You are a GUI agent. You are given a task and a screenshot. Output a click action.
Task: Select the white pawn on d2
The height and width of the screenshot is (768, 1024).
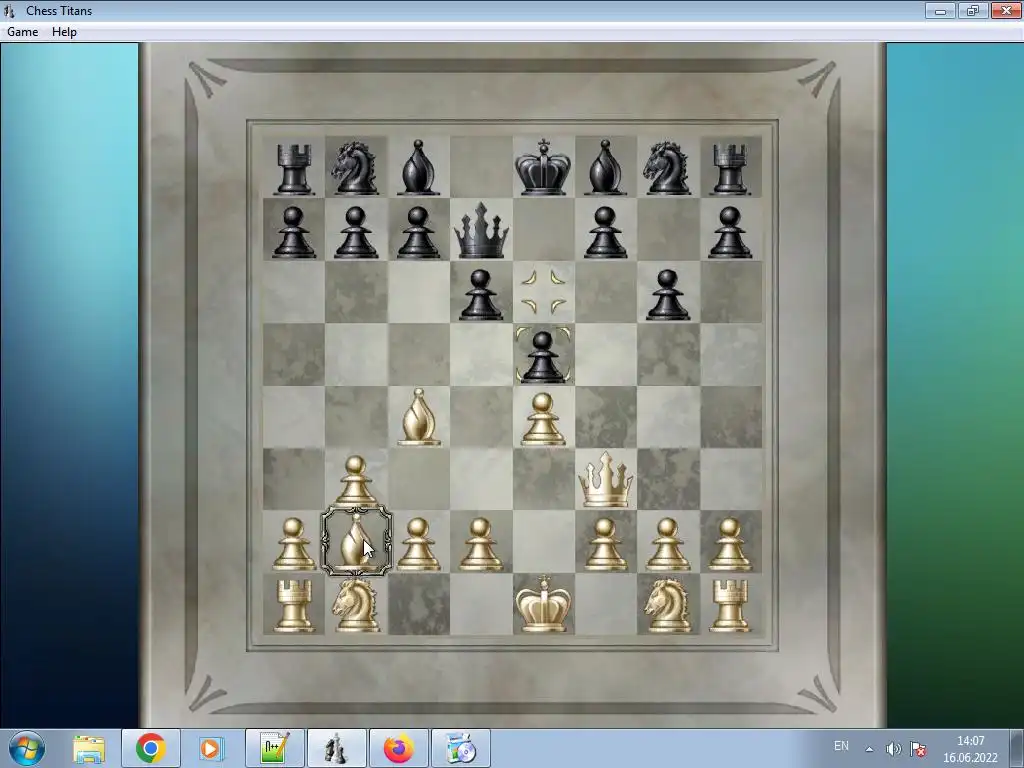click(481, 544)
